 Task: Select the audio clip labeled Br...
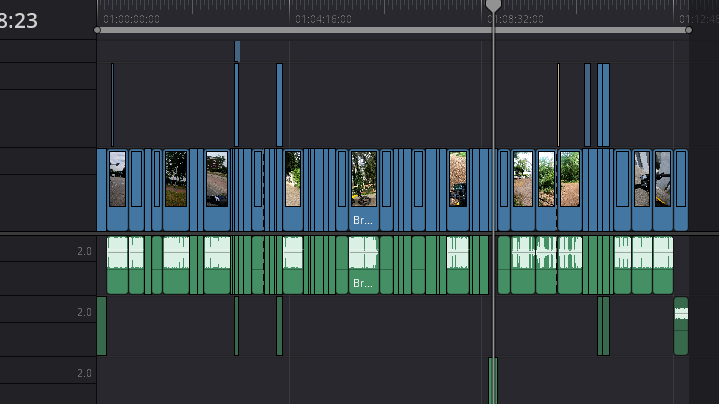coord(364,265)
